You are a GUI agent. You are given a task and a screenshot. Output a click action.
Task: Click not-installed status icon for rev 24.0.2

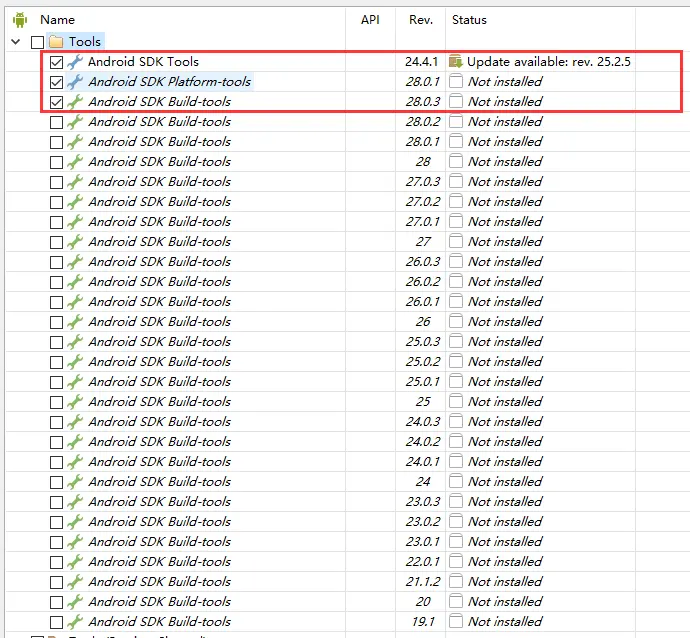(456, 442)
